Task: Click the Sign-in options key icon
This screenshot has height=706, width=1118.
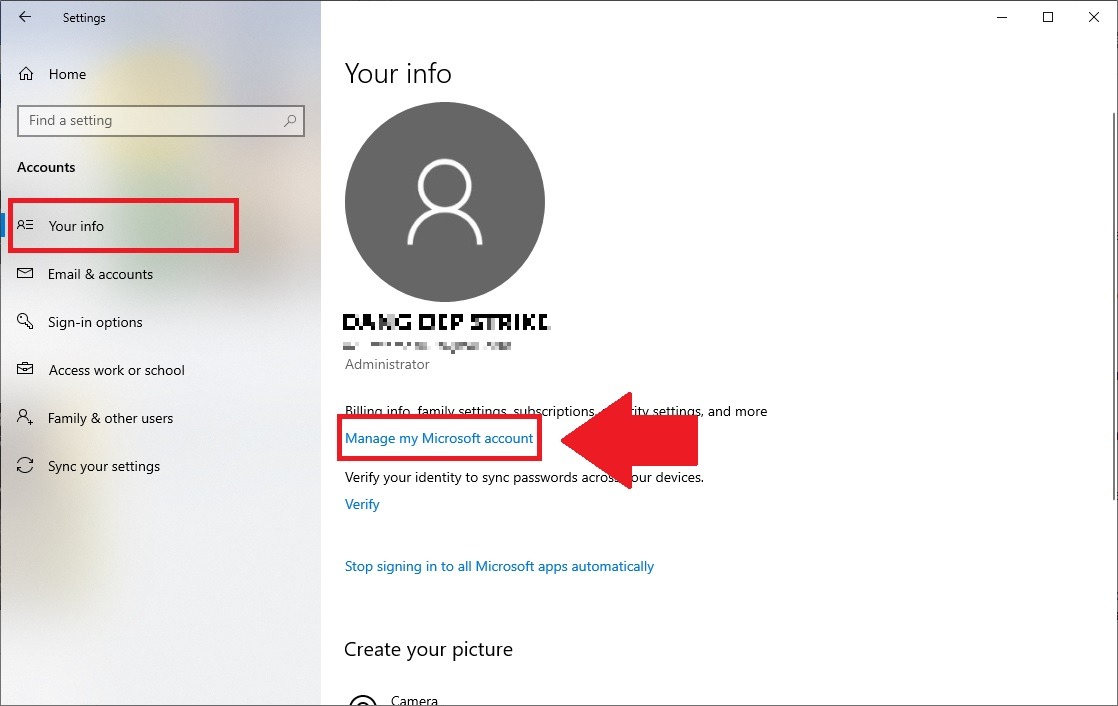Action: pos(25,322)
